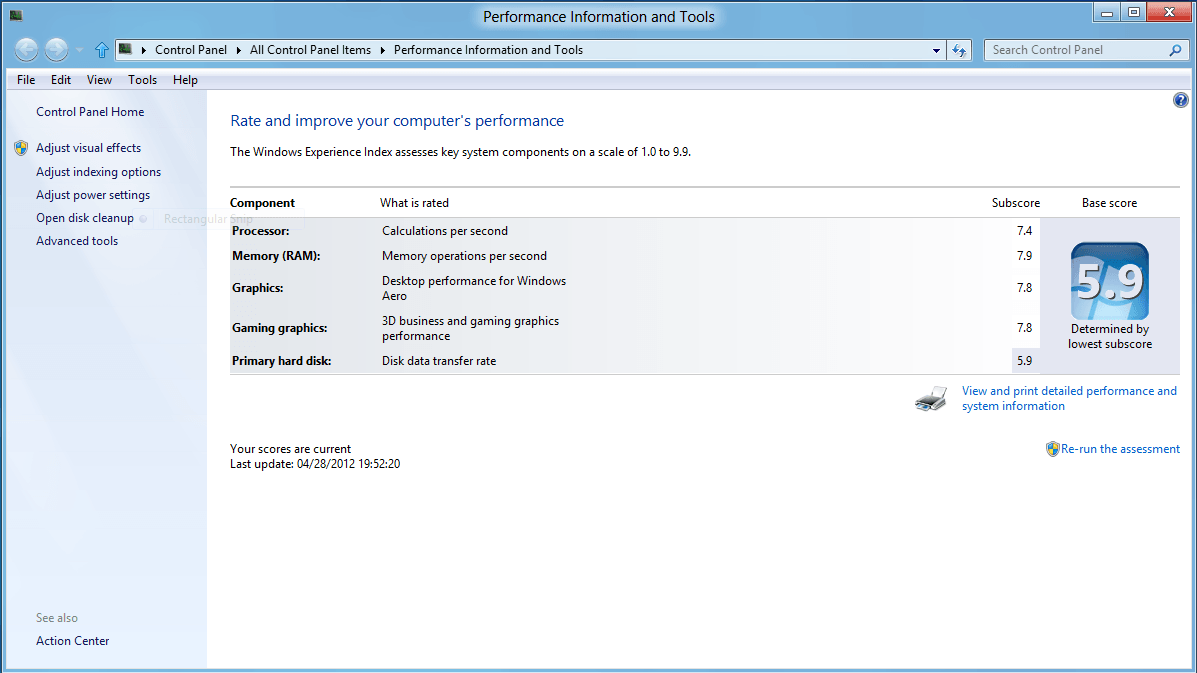Click the shield icon beside Re-run the assessment
The height and width of the screenshot is (673, 1197).
[x=1053, y=449]
